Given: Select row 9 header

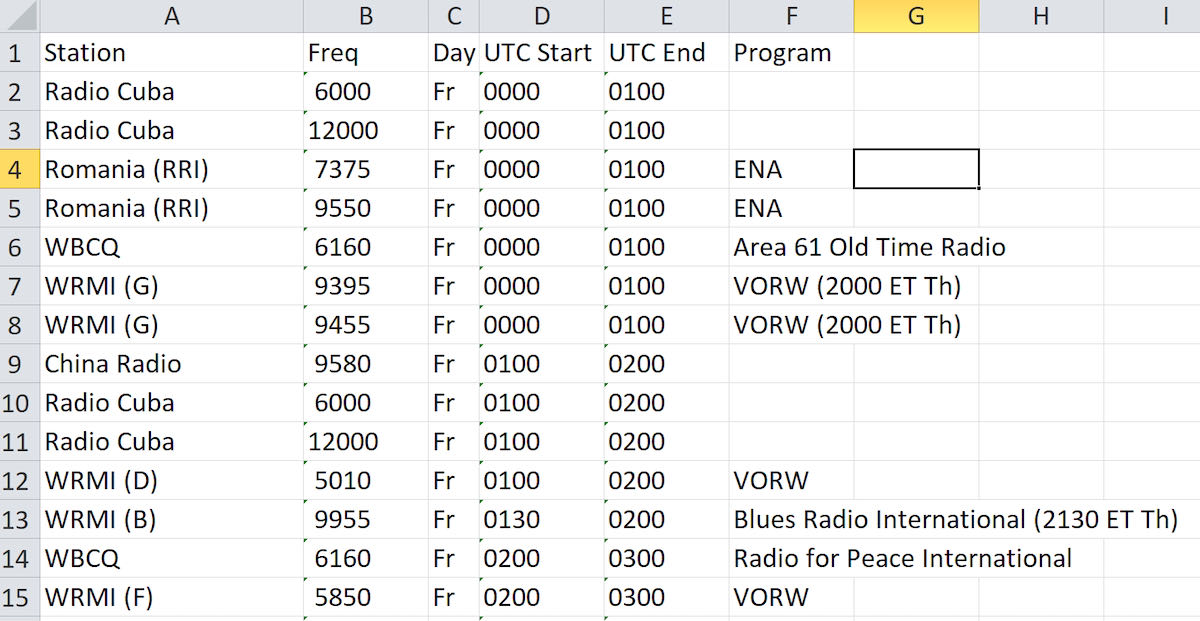Looking at the screenshot, I should tap(20, 364).
